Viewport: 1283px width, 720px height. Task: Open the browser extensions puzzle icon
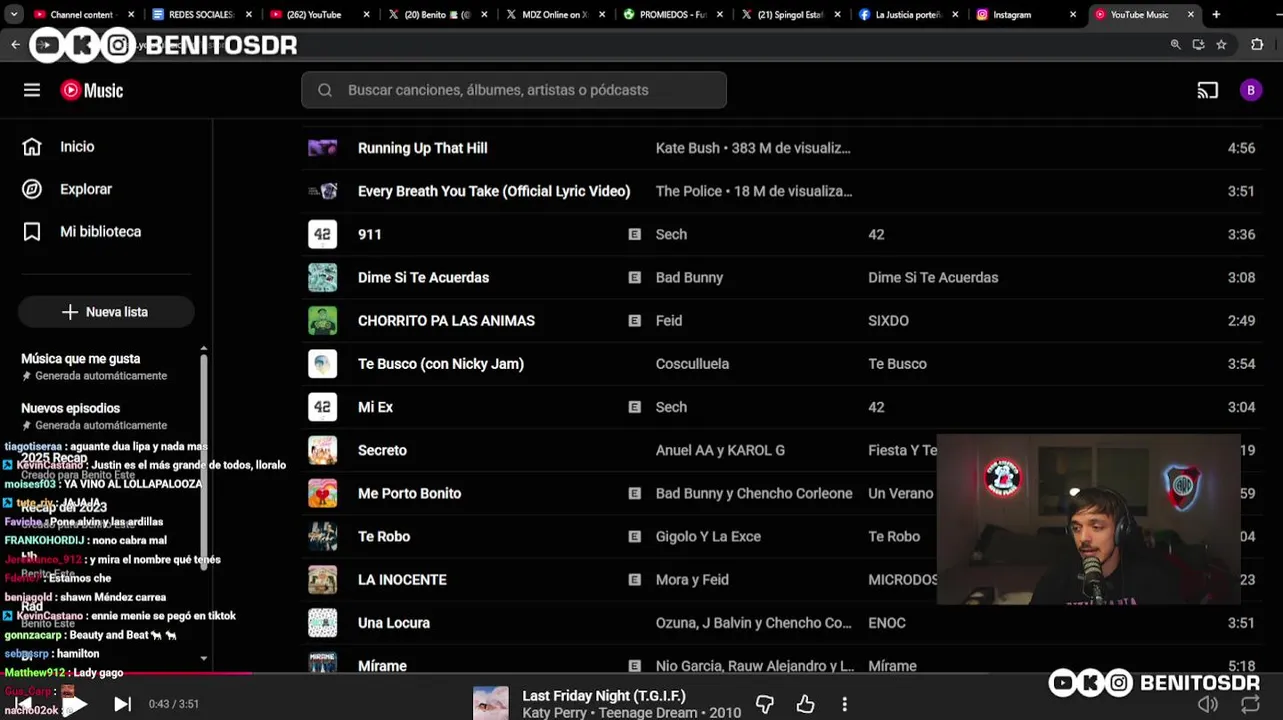(1257, 44)
